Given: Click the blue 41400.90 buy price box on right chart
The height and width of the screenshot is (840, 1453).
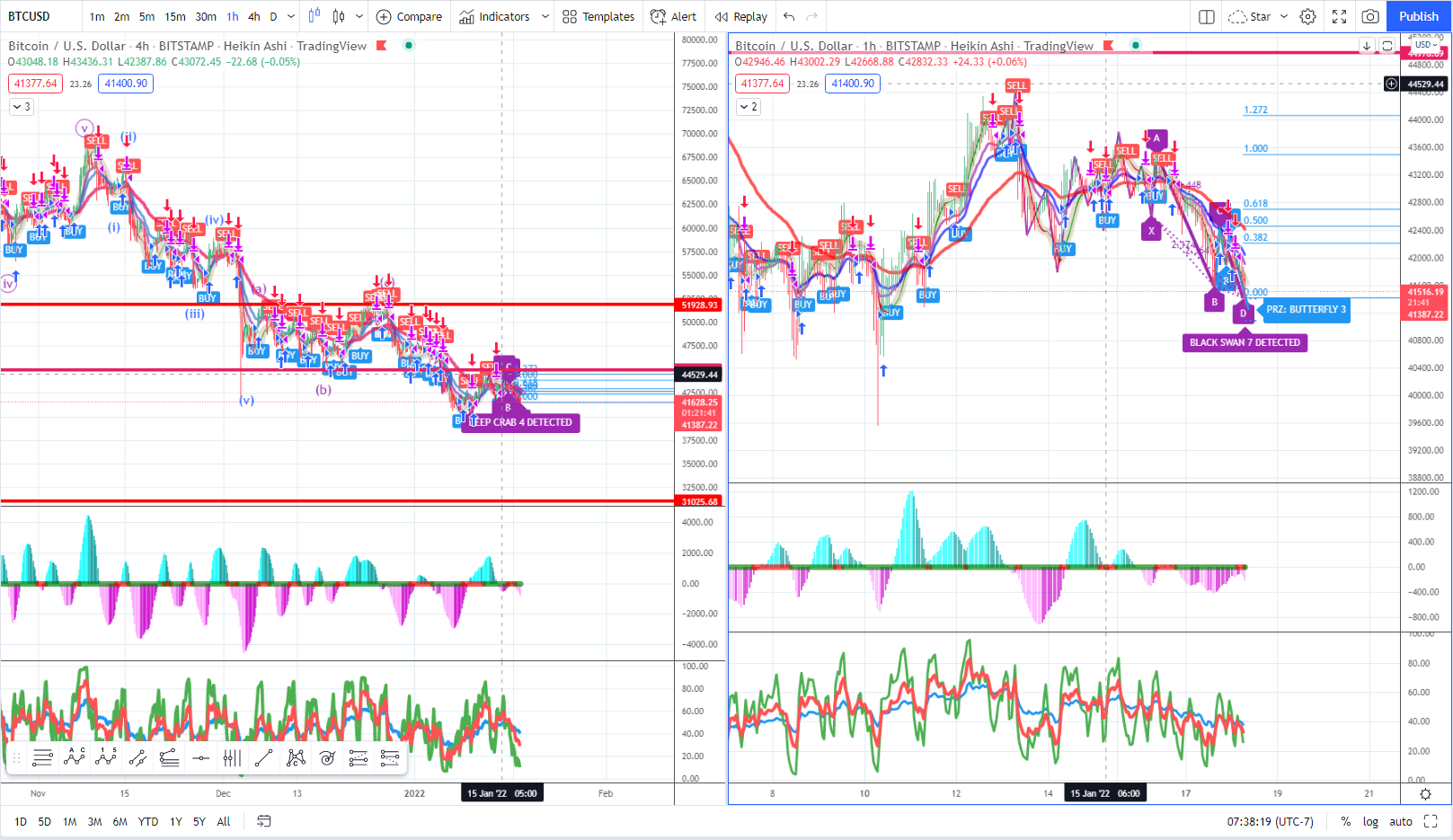Looking at the screenshot, I should [853, 84].
